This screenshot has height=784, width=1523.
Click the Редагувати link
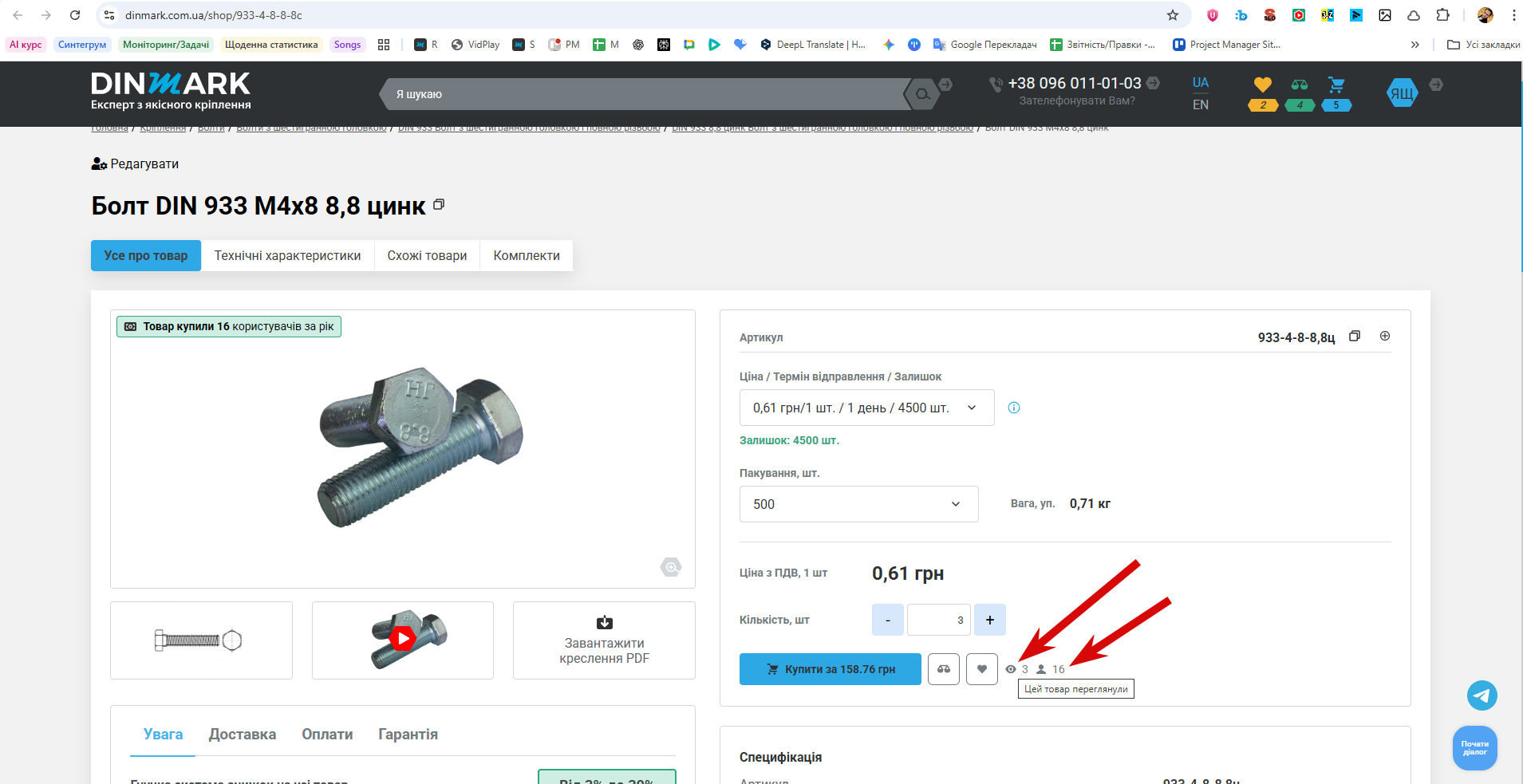[x=144, y=163]
